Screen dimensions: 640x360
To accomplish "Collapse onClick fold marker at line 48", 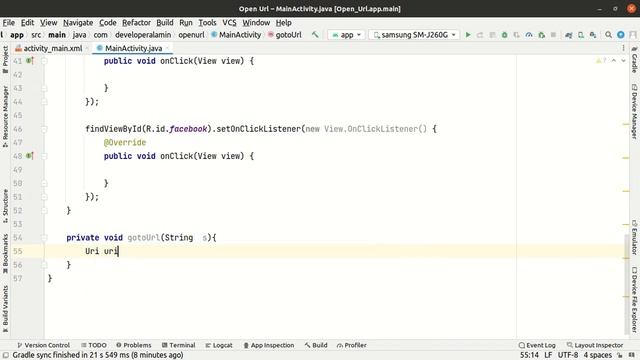I will (x=44, y=156).
